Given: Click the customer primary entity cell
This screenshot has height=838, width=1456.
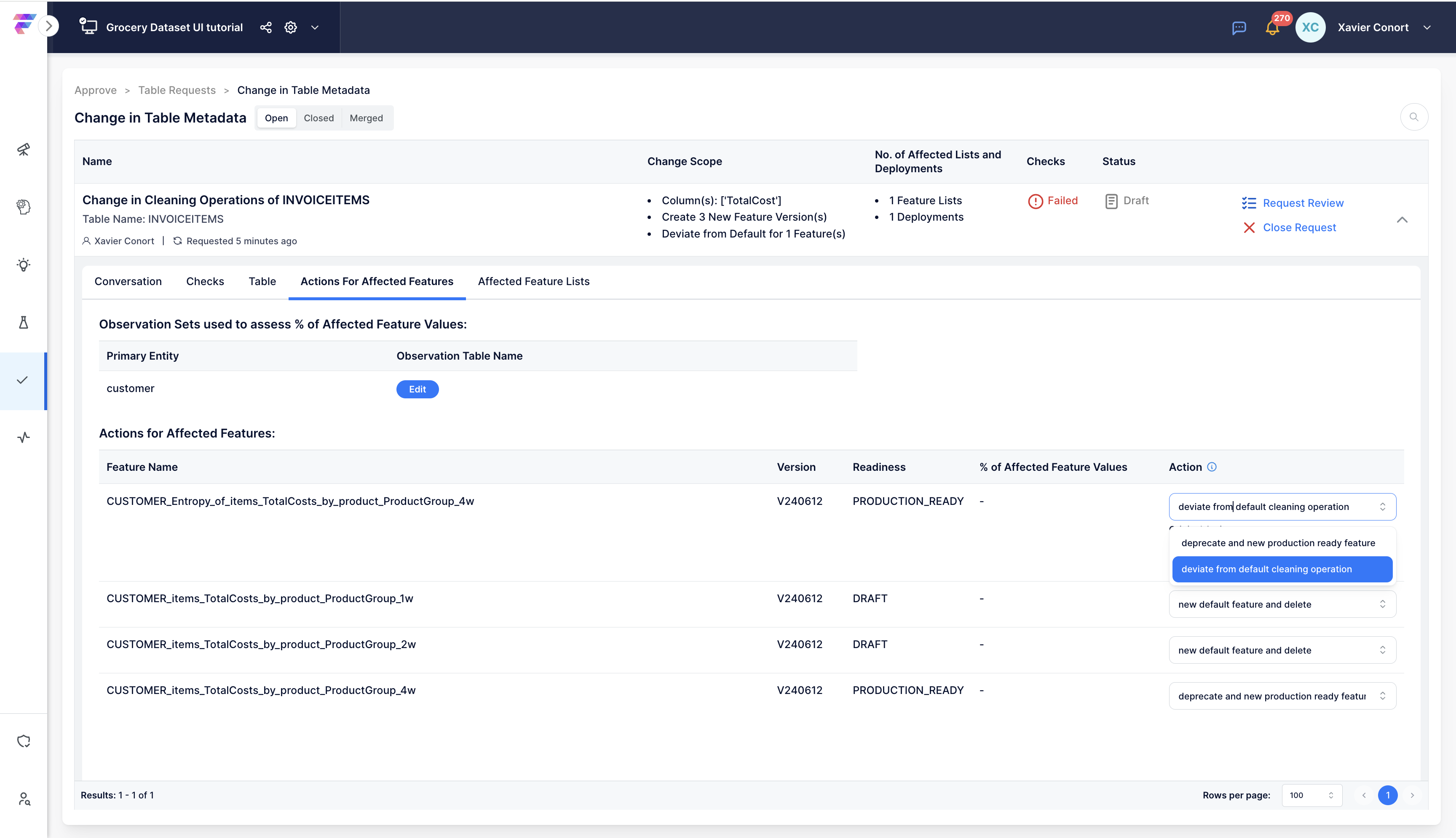Looking at the screenshot, I should point(130,389).
